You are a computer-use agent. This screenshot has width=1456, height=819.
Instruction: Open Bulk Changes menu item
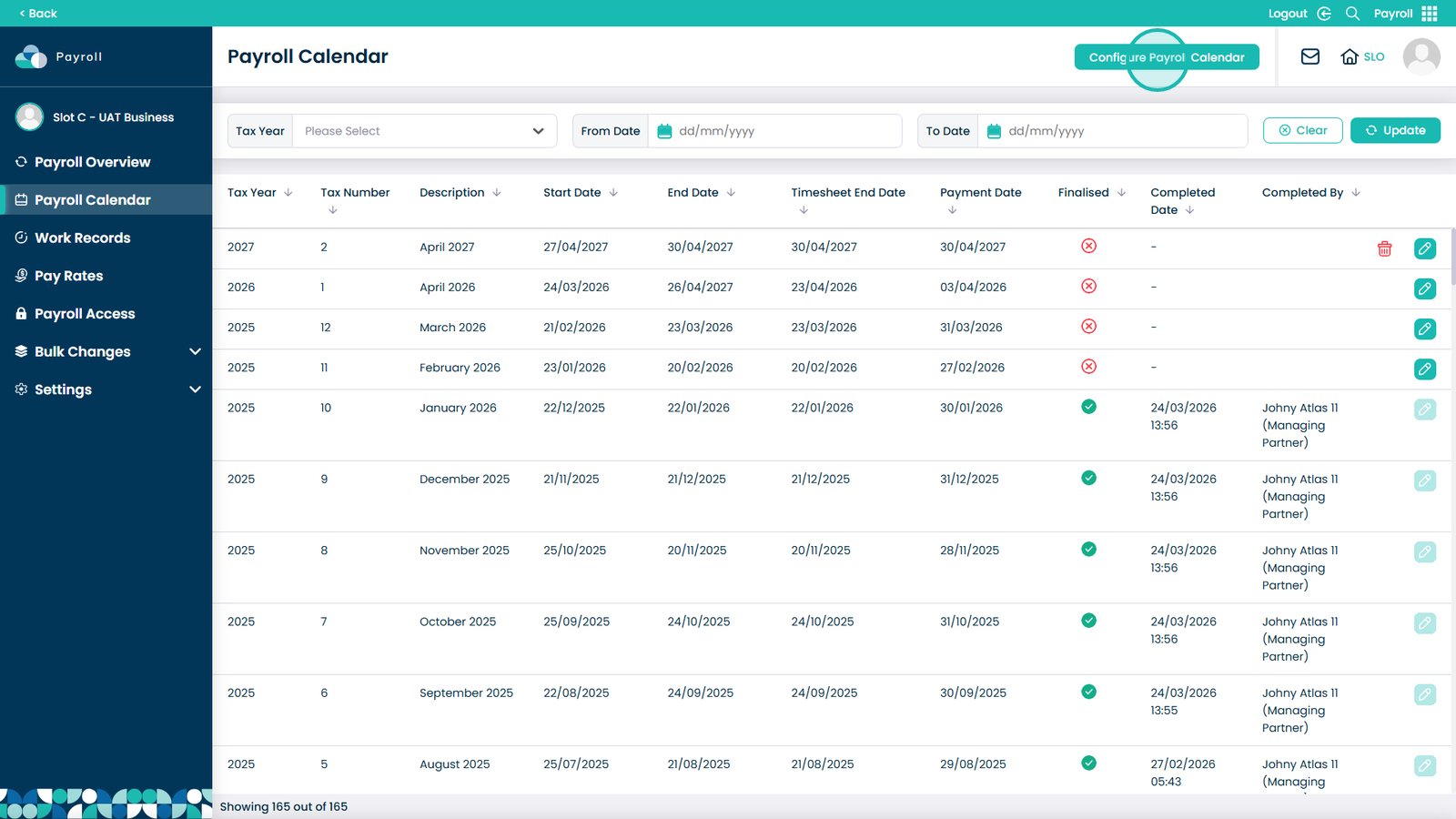coord(82,351)
